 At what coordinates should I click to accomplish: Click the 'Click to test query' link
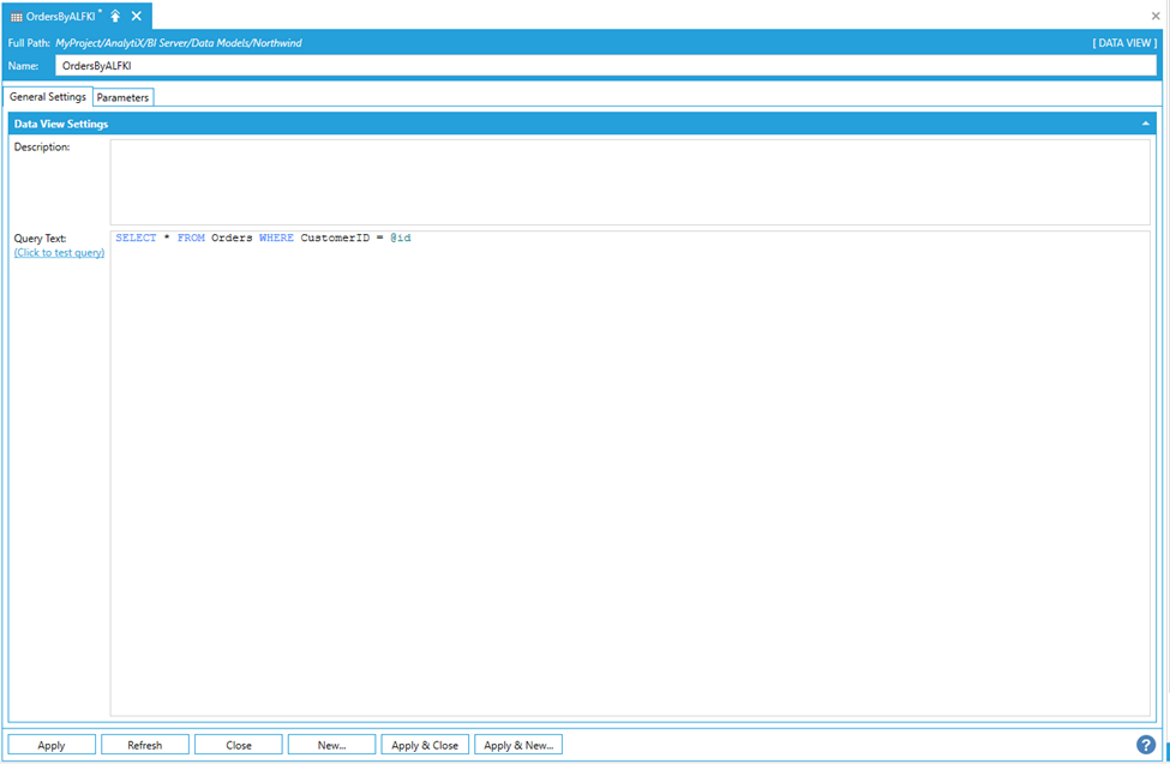(x=59, y=253)
